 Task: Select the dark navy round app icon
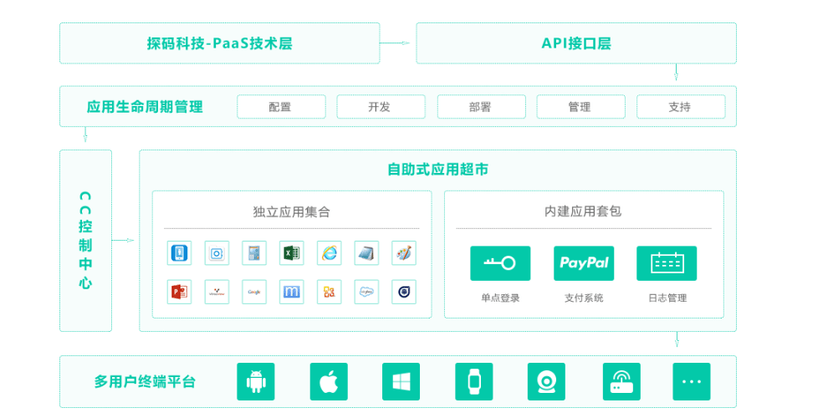[403, 291]
